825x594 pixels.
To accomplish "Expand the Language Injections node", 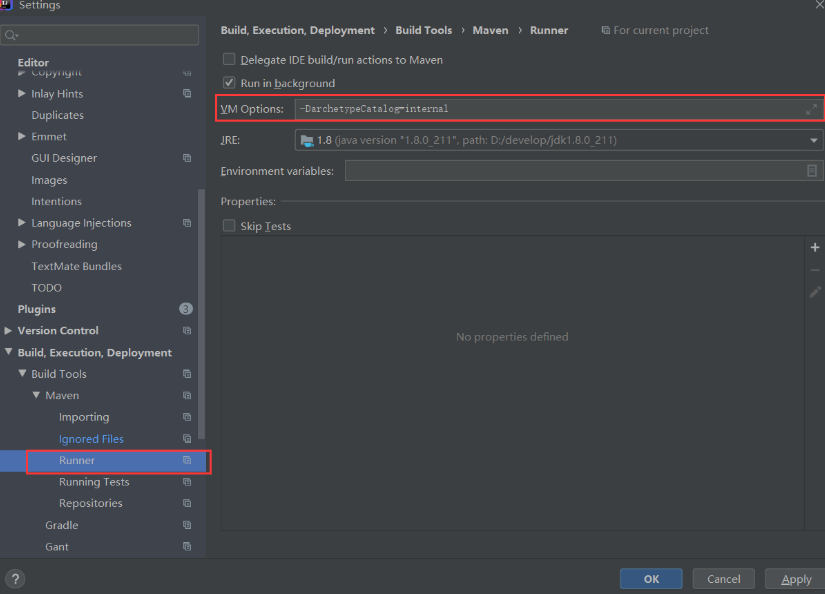I will coord(22,223).
